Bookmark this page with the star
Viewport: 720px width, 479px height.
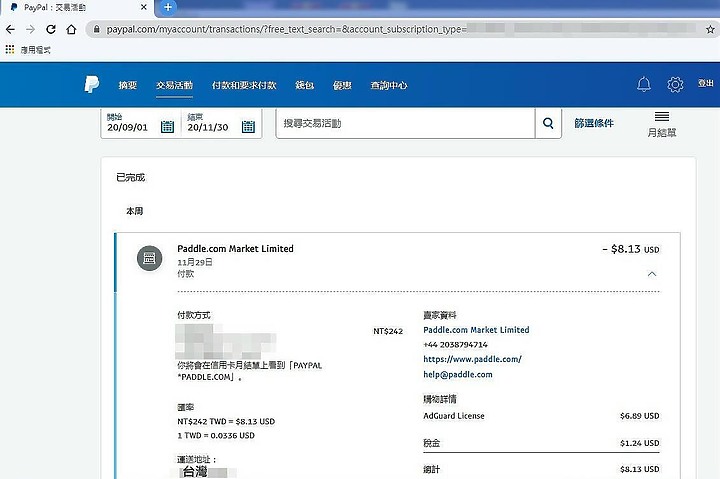pyautogui.click(x=710, y=30)
